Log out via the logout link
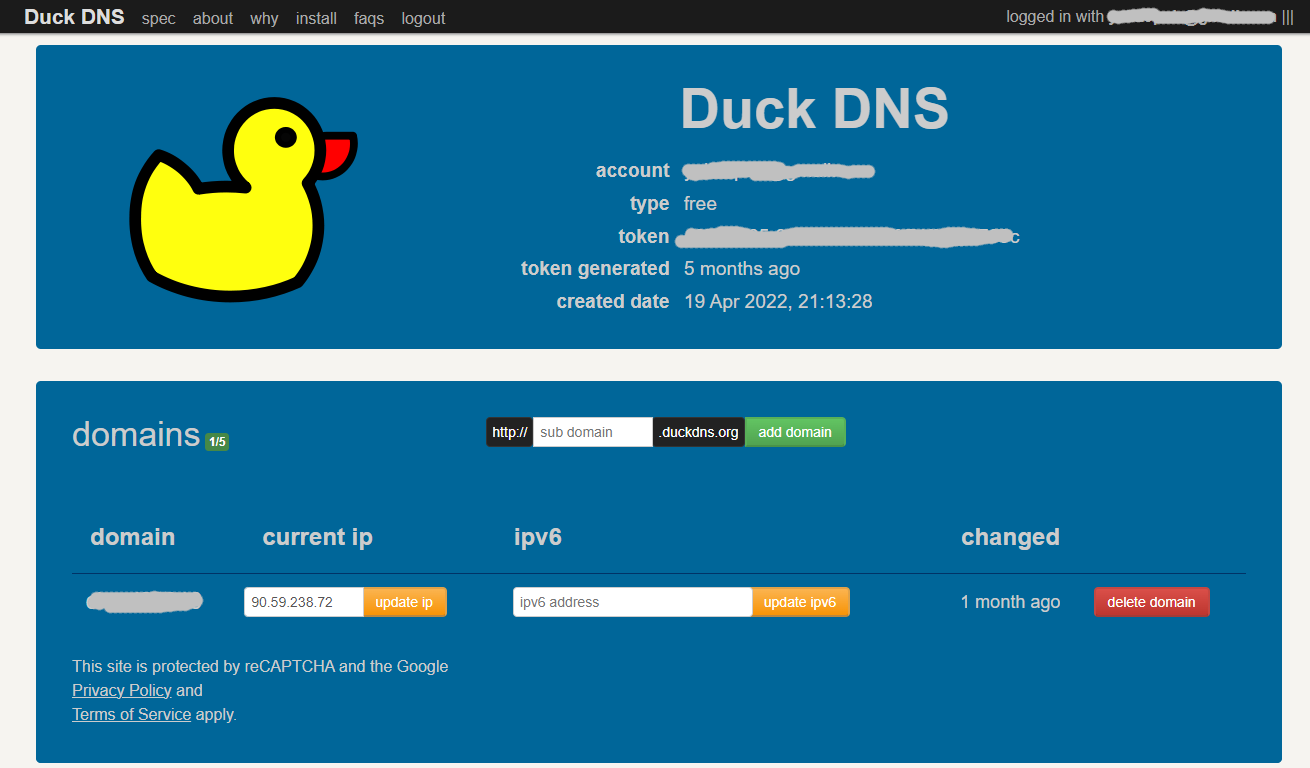 423,18
